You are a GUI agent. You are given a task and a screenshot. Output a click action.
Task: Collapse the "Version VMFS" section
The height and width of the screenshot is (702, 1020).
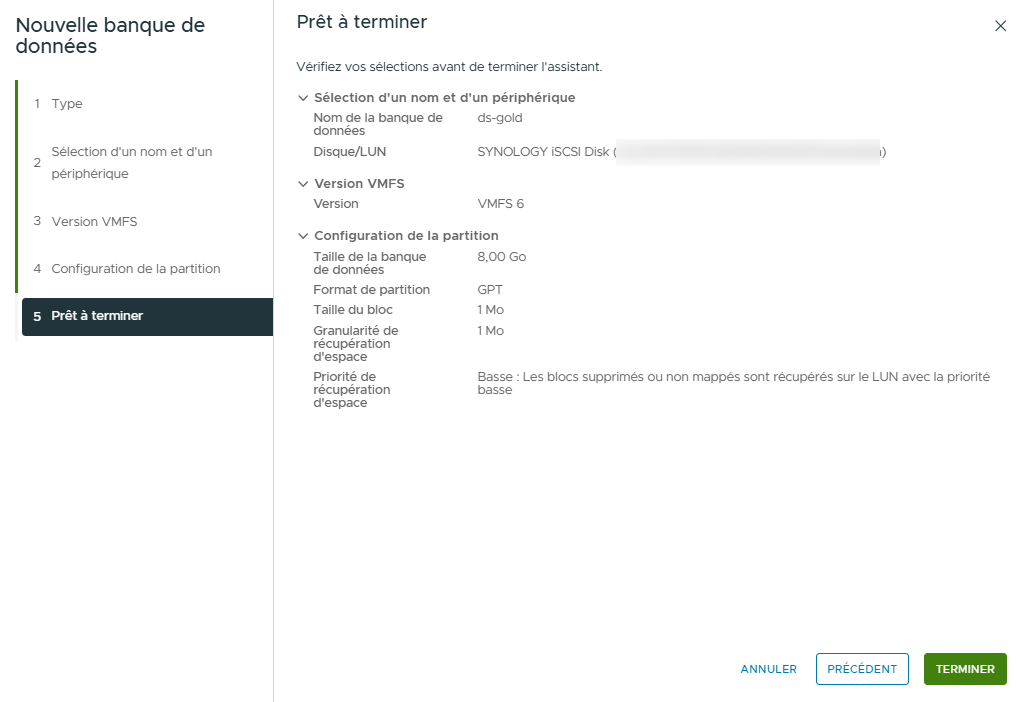pyautogui.click(x=303, y=183)
